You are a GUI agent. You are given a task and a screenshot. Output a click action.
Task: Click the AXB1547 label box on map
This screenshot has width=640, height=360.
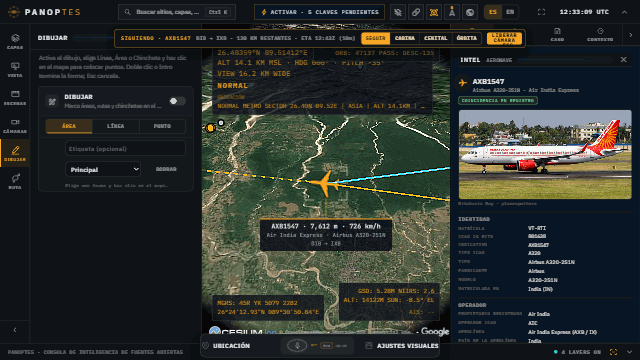pyautogui.click(x=326, y=235)
